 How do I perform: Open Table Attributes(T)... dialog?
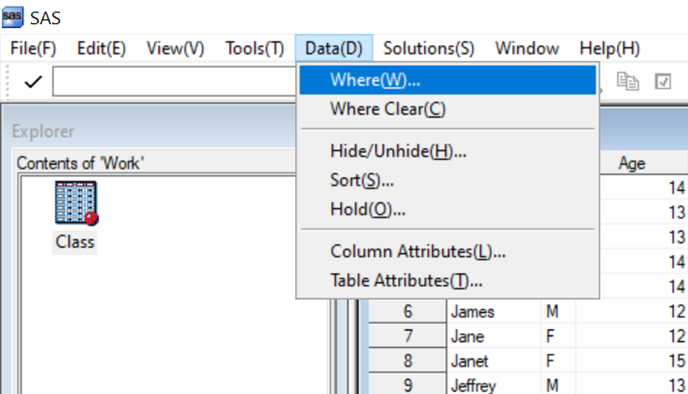click(x=448, y=280)
